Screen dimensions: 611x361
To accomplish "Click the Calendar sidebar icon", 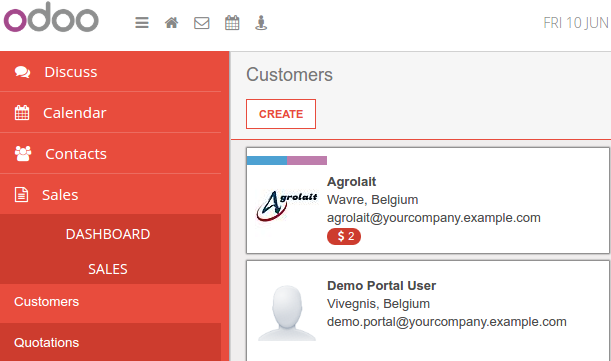I will point(22,113).
